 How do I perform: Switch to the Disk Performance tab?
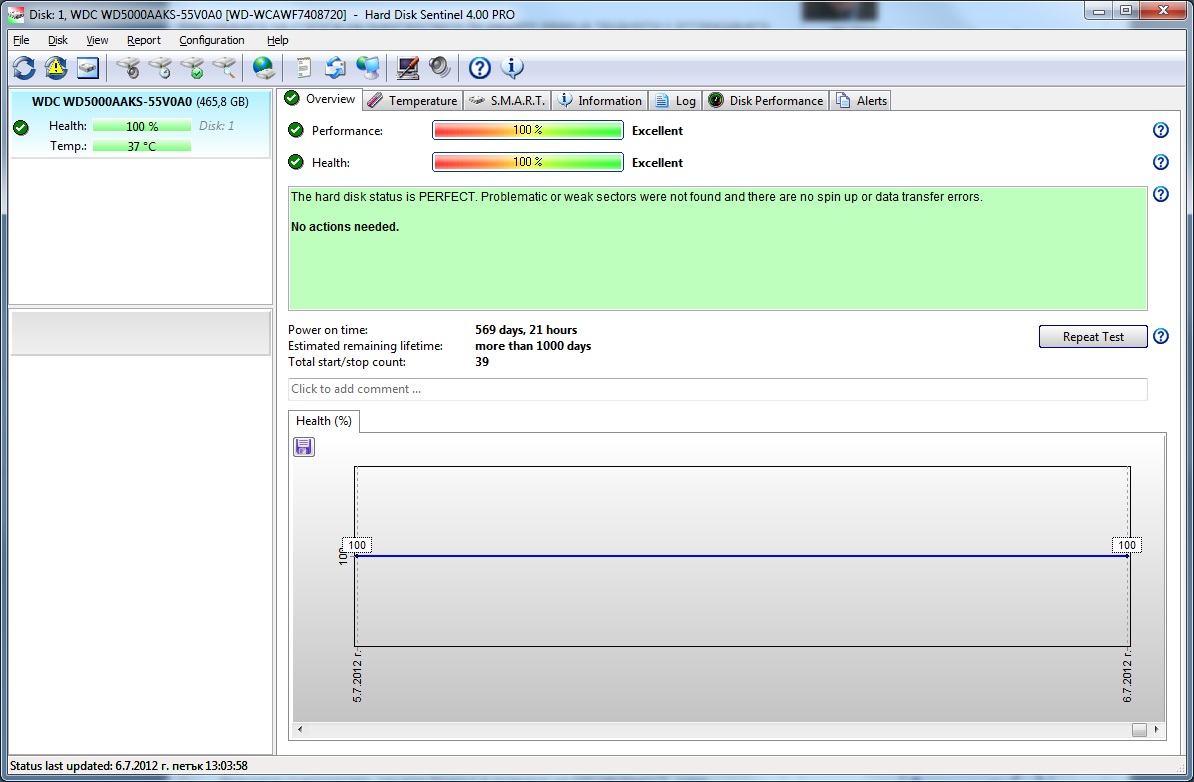pos(766,101)
